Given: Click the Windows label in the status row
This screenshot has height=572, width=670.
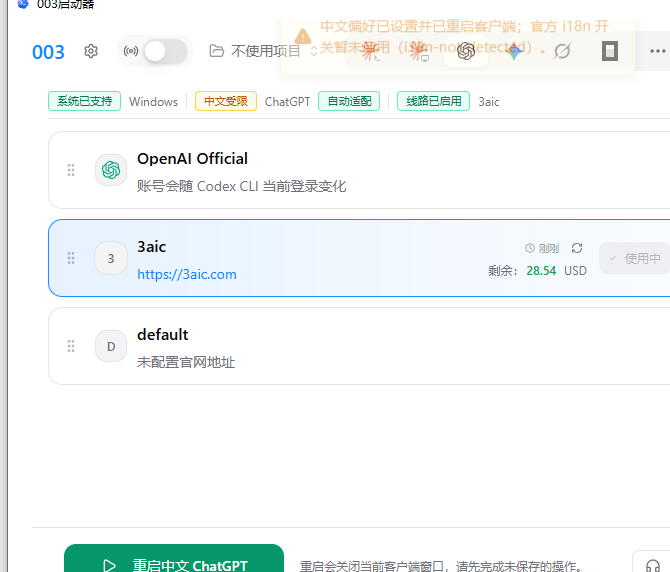Looking at the screenshot, I should tap(153, 102).
